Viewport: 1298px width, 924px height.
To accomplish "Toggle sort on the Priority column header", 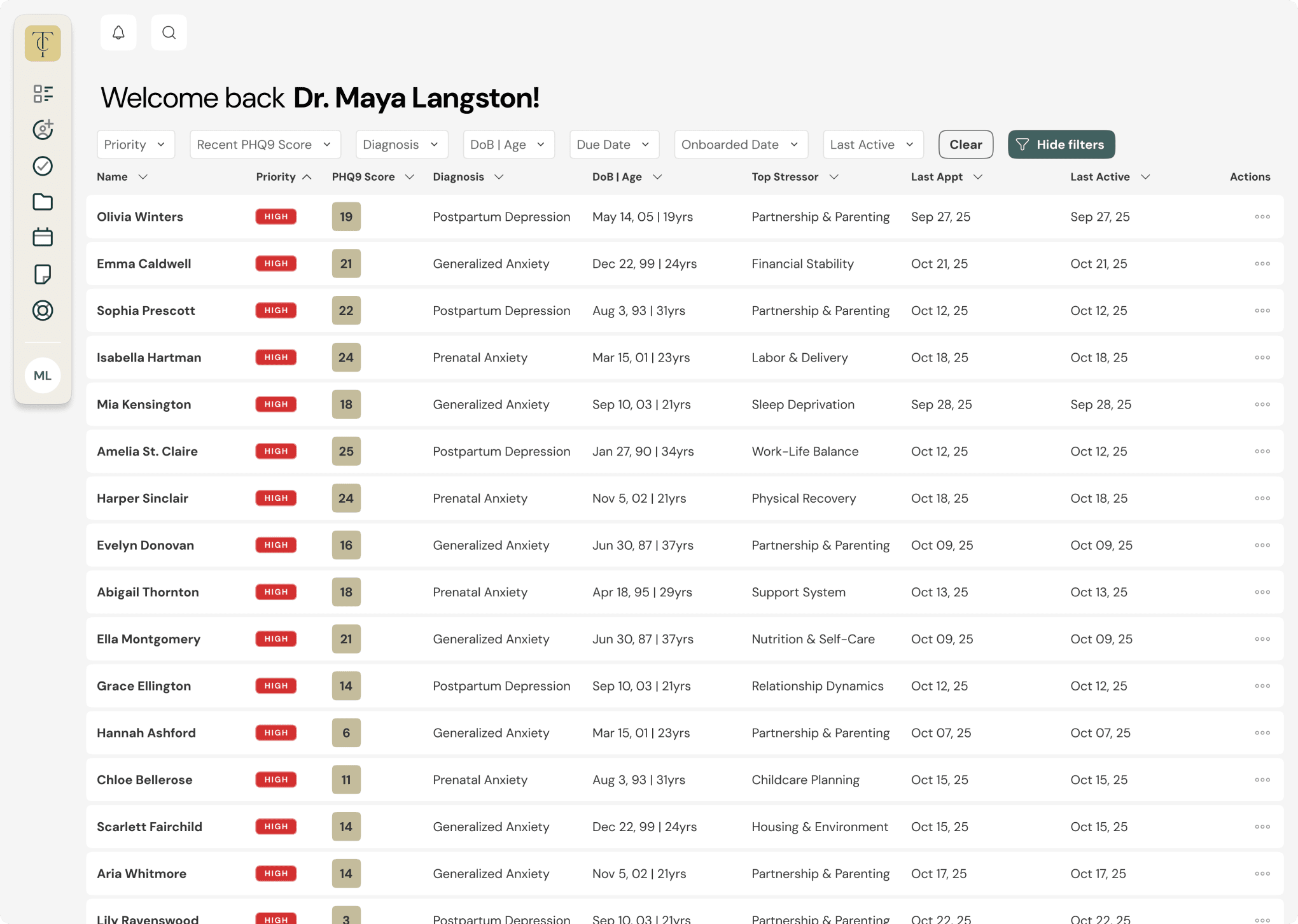I will click(284, 177).
